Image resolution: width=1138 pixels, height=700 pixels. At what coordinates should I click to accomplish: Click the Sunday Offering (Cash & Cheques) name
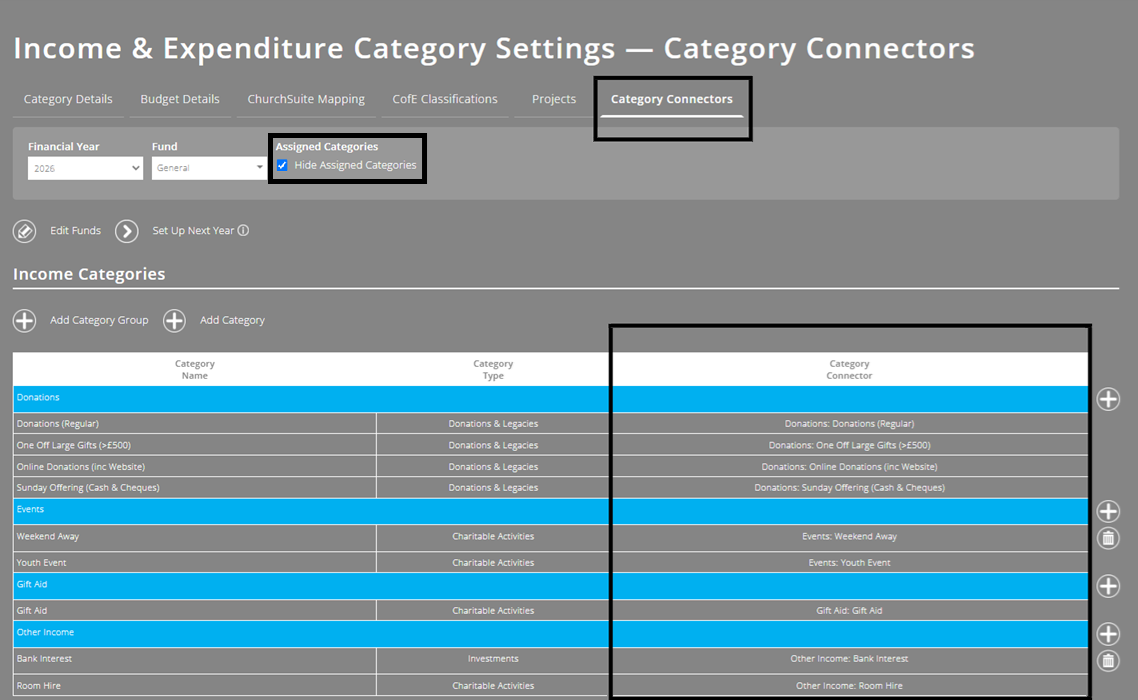(x=88, y=488)
